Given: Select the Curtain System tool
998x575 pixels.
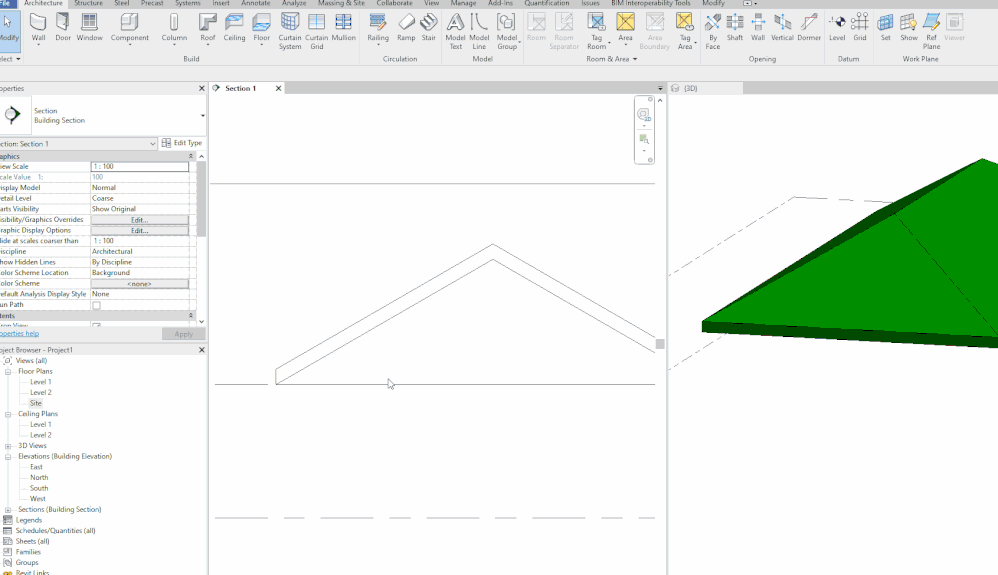Looking at the screenshot, I should click(x=290, y=31).
